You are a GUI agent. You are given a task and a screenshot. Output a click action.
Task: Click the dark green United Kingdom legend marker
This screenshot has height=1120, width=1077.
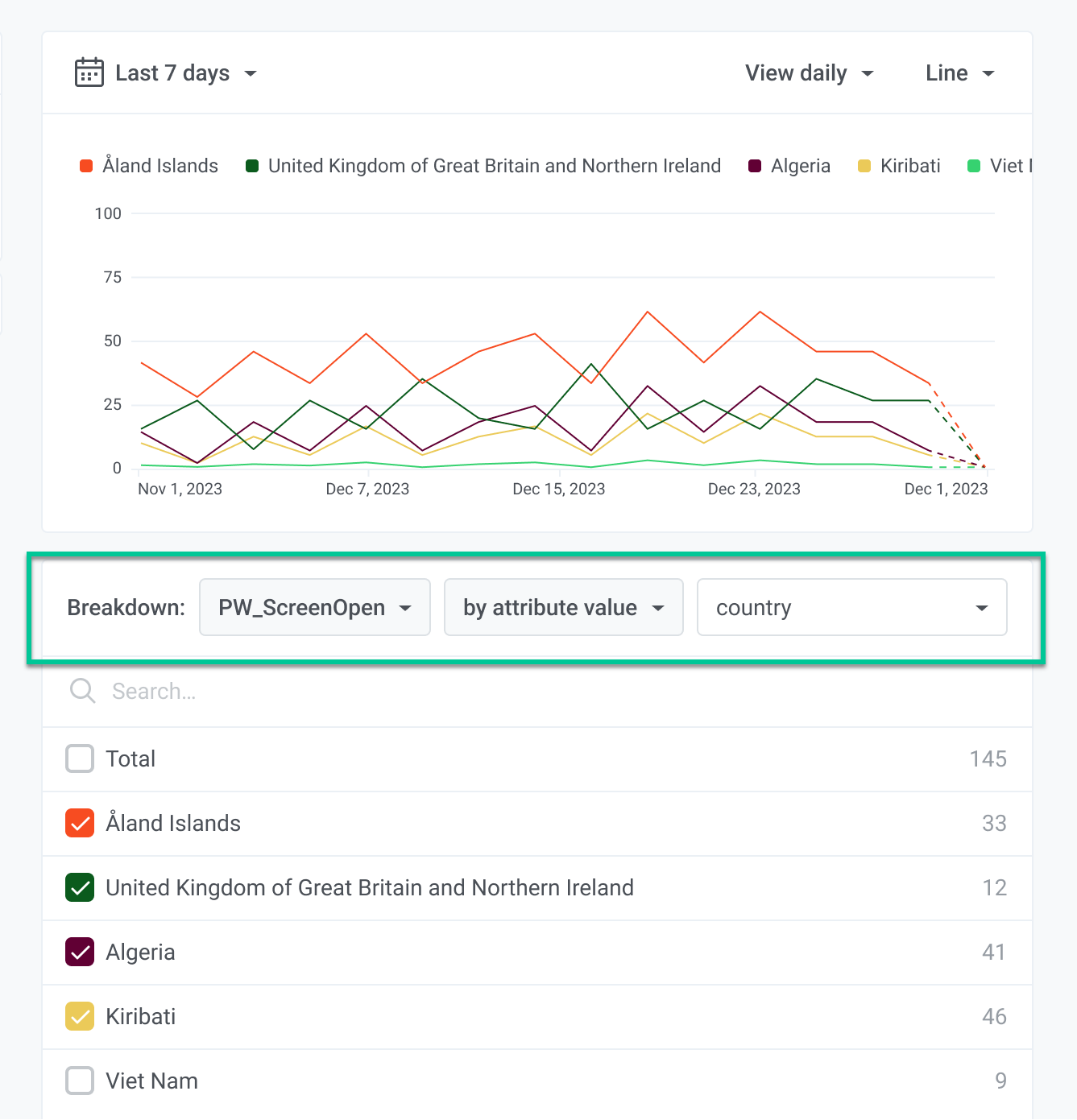pyautogui.click(x=252, y=166)
